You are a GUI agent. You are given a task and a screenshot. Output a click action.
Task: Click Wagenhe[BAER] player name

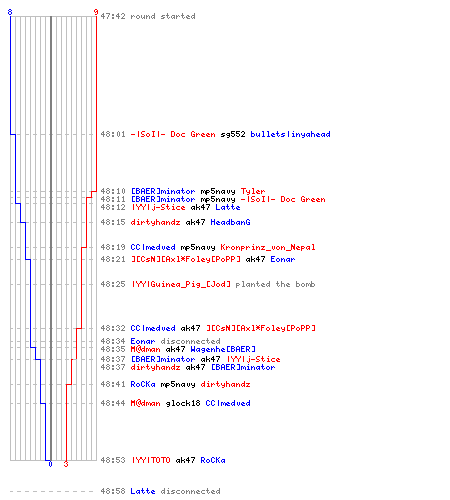[223, 349]
